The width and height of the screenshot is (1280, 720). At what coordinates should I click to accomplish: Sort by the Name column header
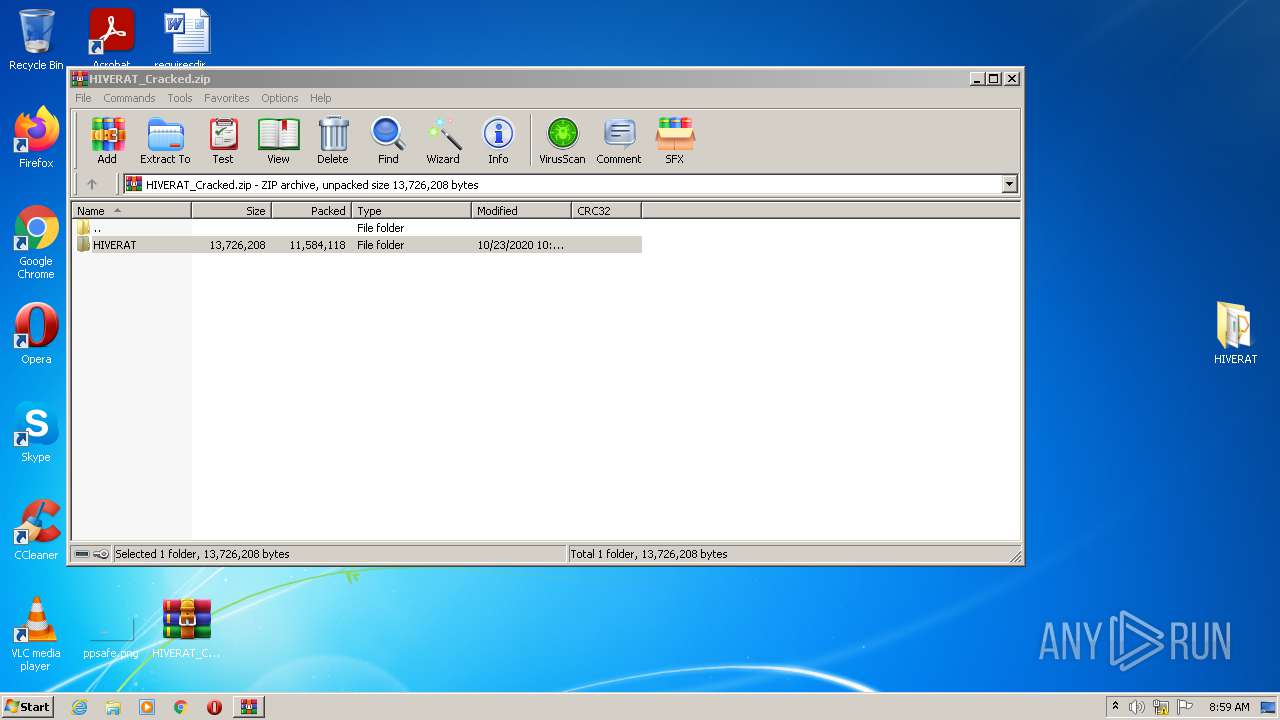[x=131, y=211]
